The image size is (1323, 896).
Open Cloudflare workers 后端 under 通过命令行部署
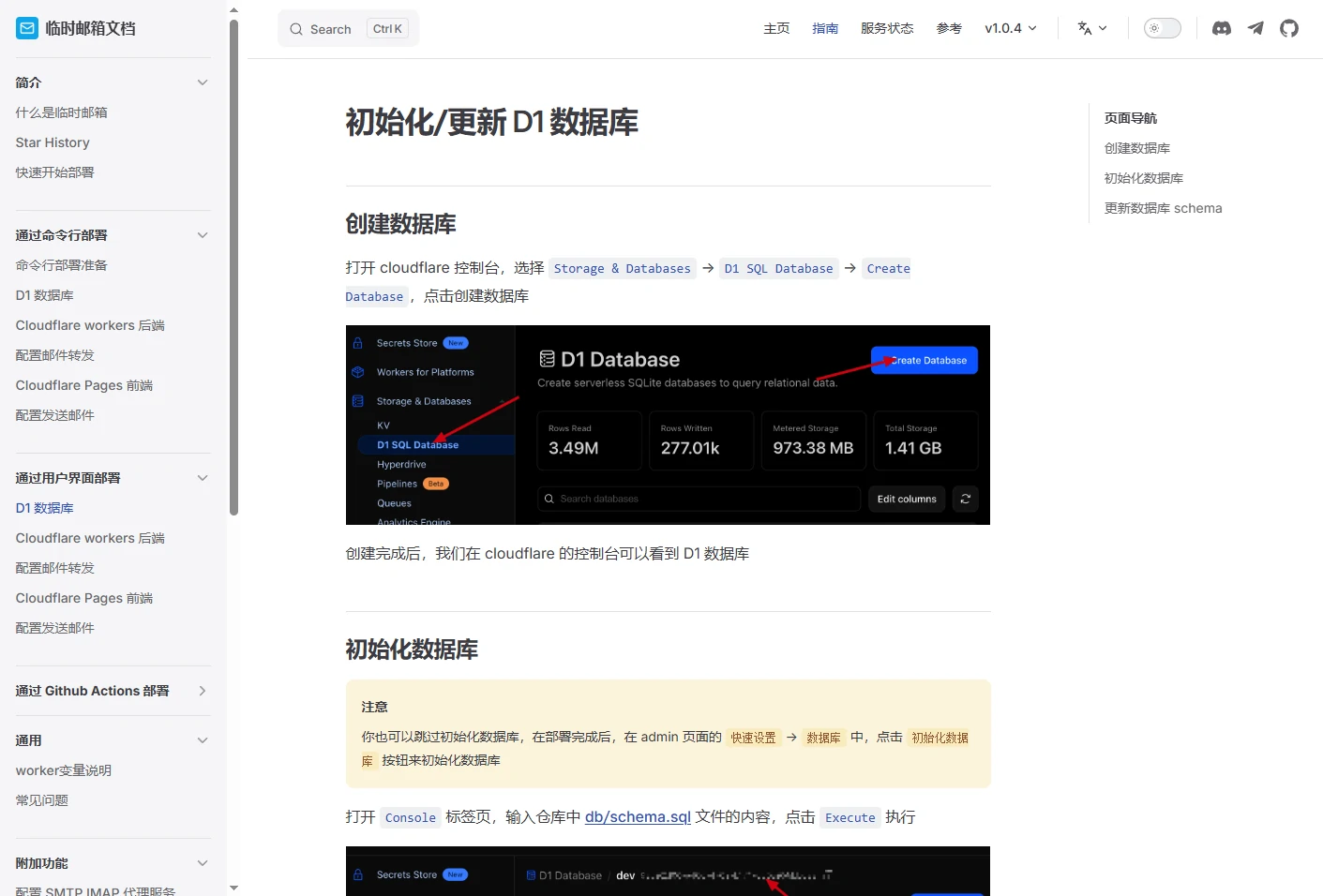[x=90, y=325]
